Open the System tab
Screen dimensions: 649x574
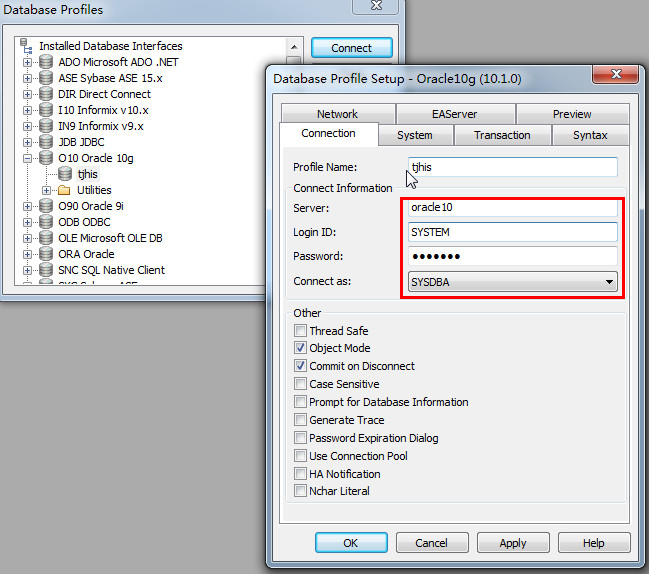click(x=415, y=135)
